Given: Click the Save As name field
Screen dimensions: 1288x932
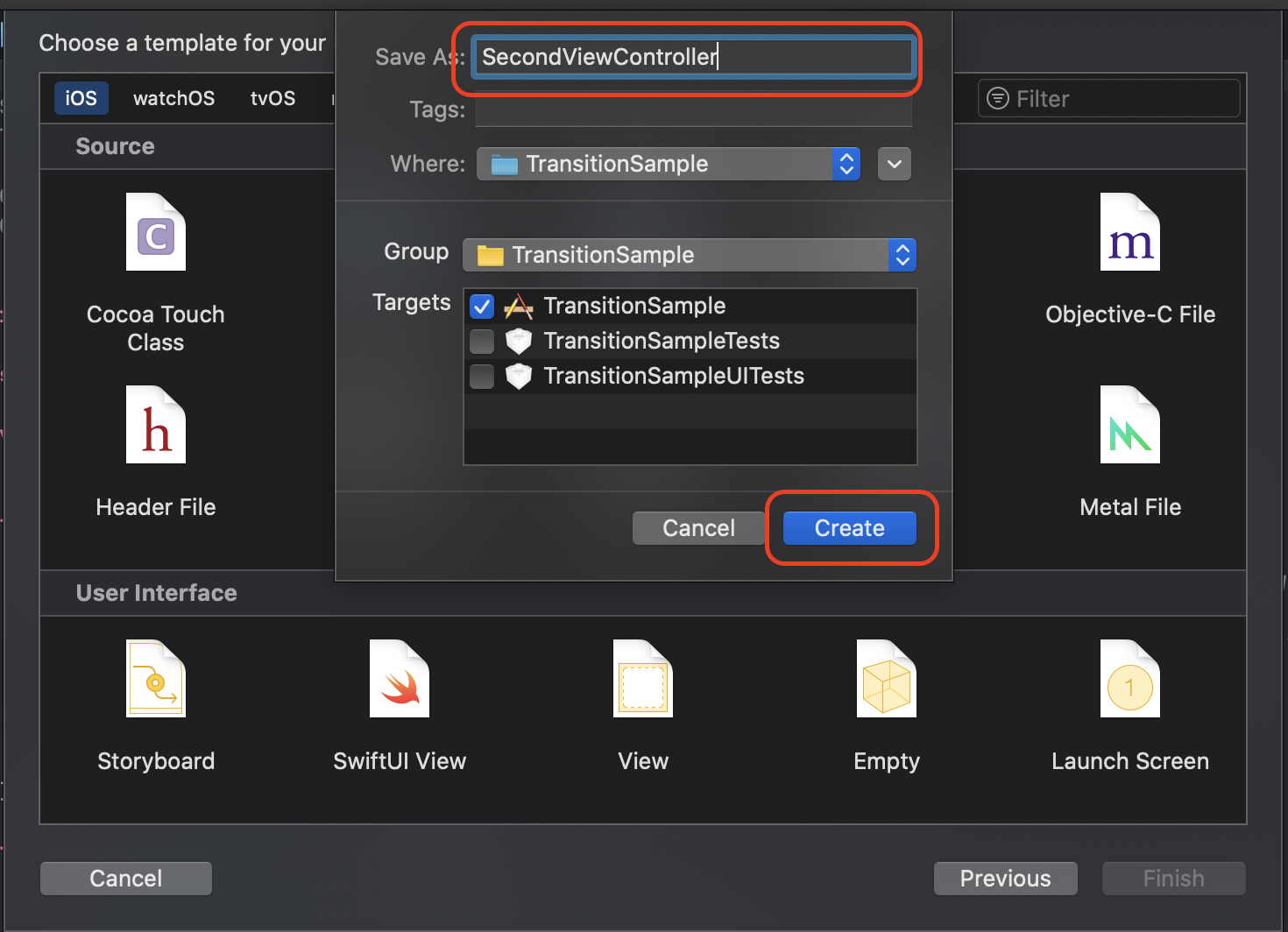Looking at the screenshot, I should [693, 57].
